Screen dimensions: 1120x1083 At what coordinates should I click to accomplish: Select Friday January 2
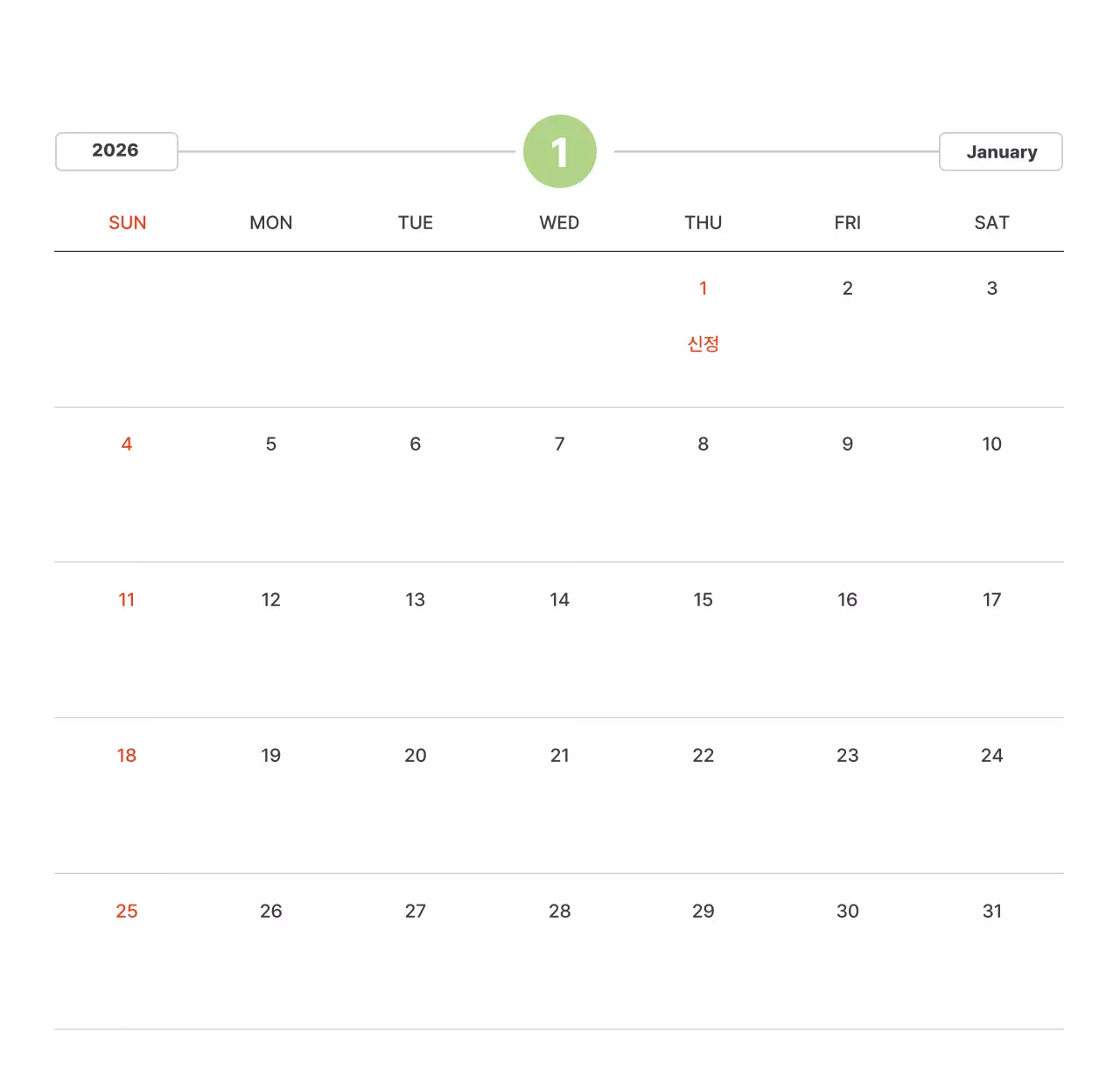pos(847,289)
